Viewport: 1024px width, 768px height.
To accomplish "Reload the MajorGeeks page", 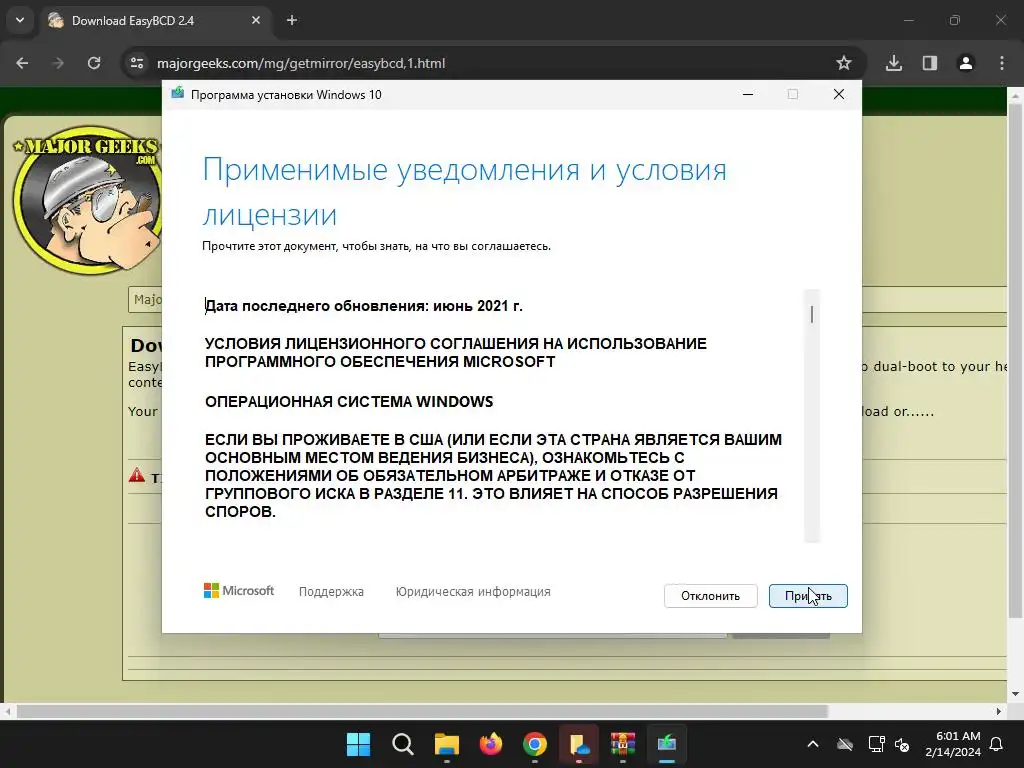I will (x=94, y=63).
